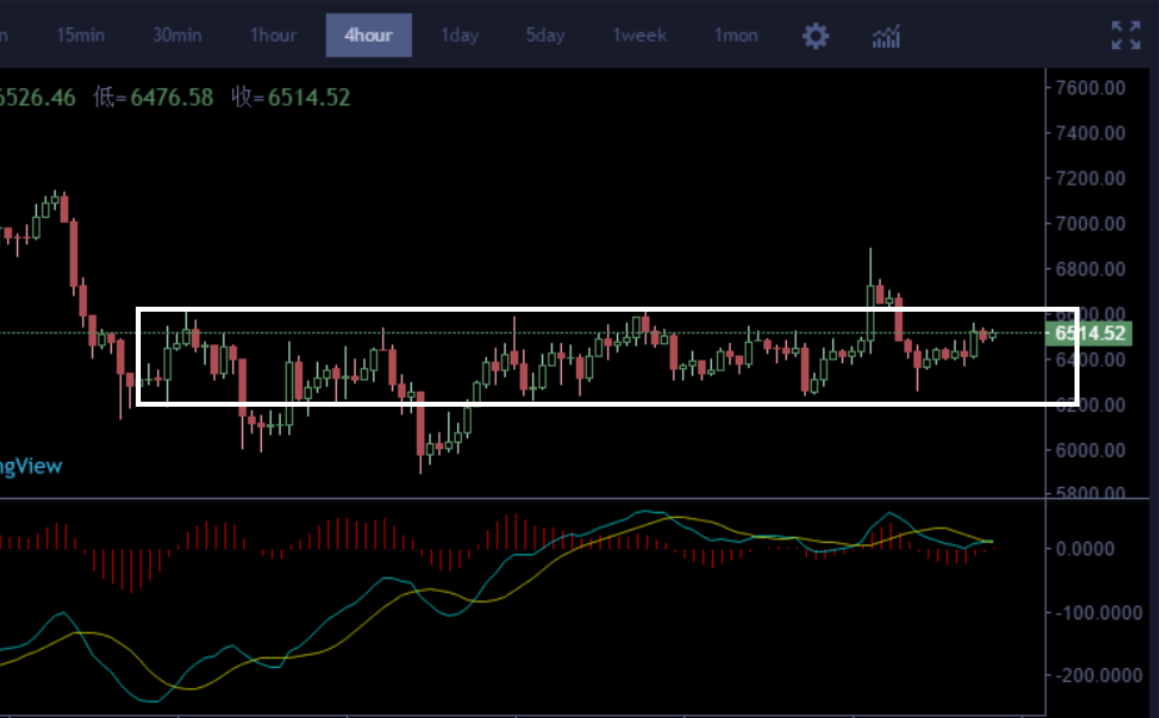Open chart settings gear icon
The height and width of the screenshot is (718, 1159).
[x=816, y=35]
